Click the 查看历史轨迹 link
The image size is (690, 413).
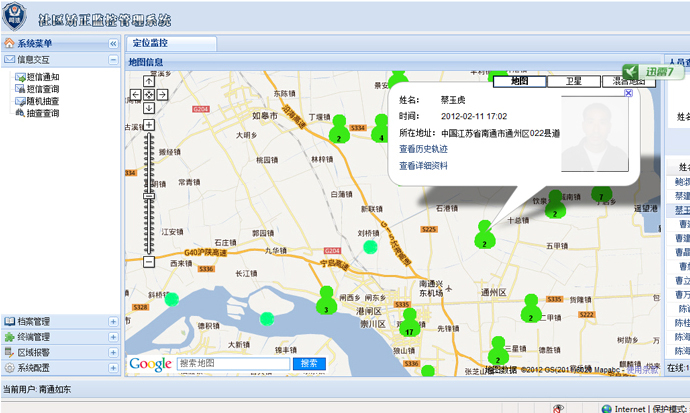[423, 149]
